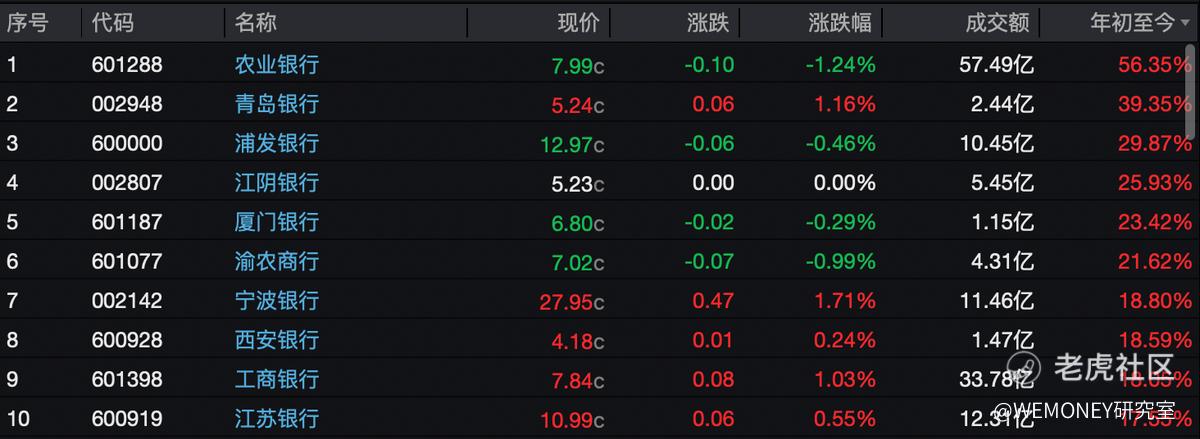Open 渝农商行 stock link
The image size is (1200, 439).
(x=277, y=261)
